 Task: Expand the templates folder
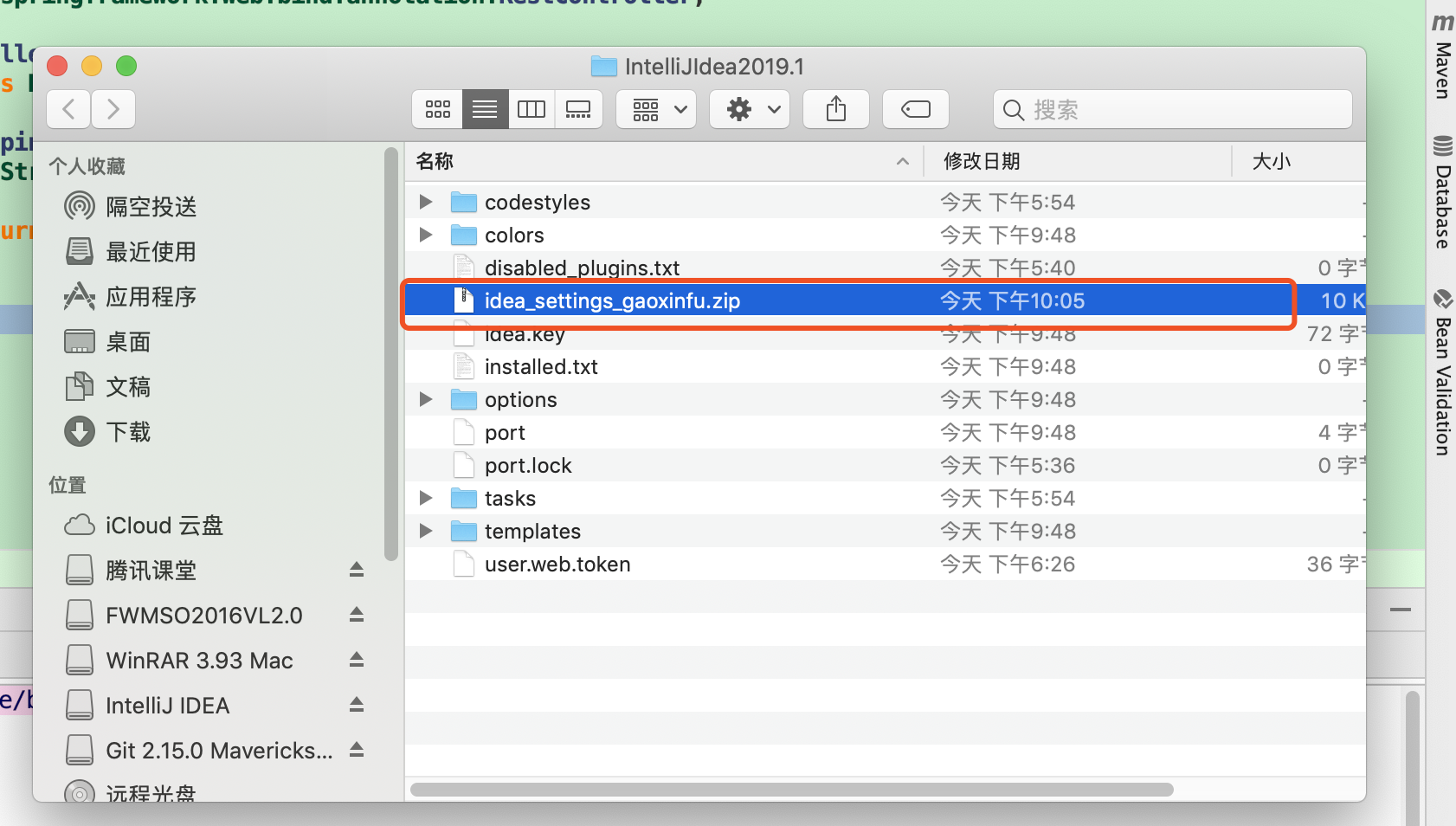pyautogui.click(x=425, y=531)
